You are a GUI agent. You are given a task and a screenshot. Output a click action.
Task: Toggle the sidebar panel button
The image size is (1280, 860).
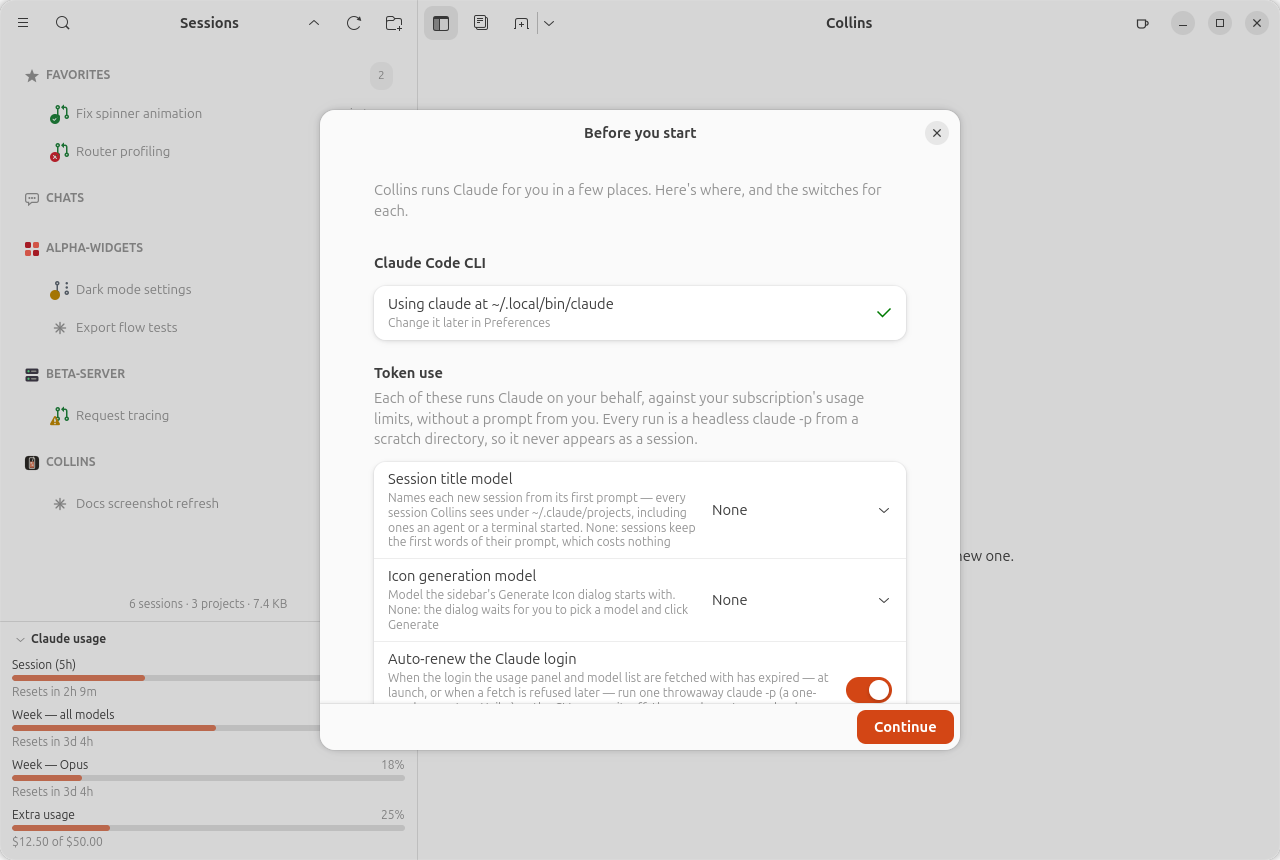[x=441, y=23]
